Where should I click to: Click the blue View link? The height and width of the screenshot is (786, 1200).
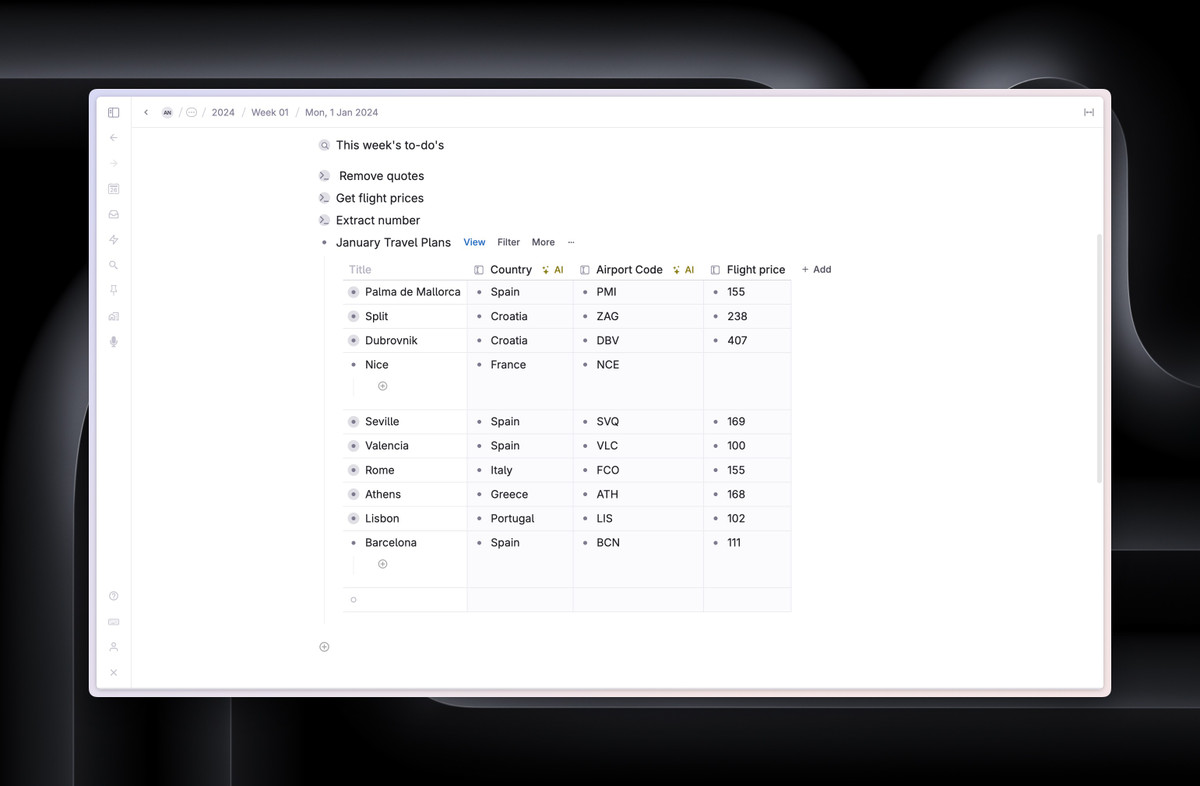coord(474,242)
